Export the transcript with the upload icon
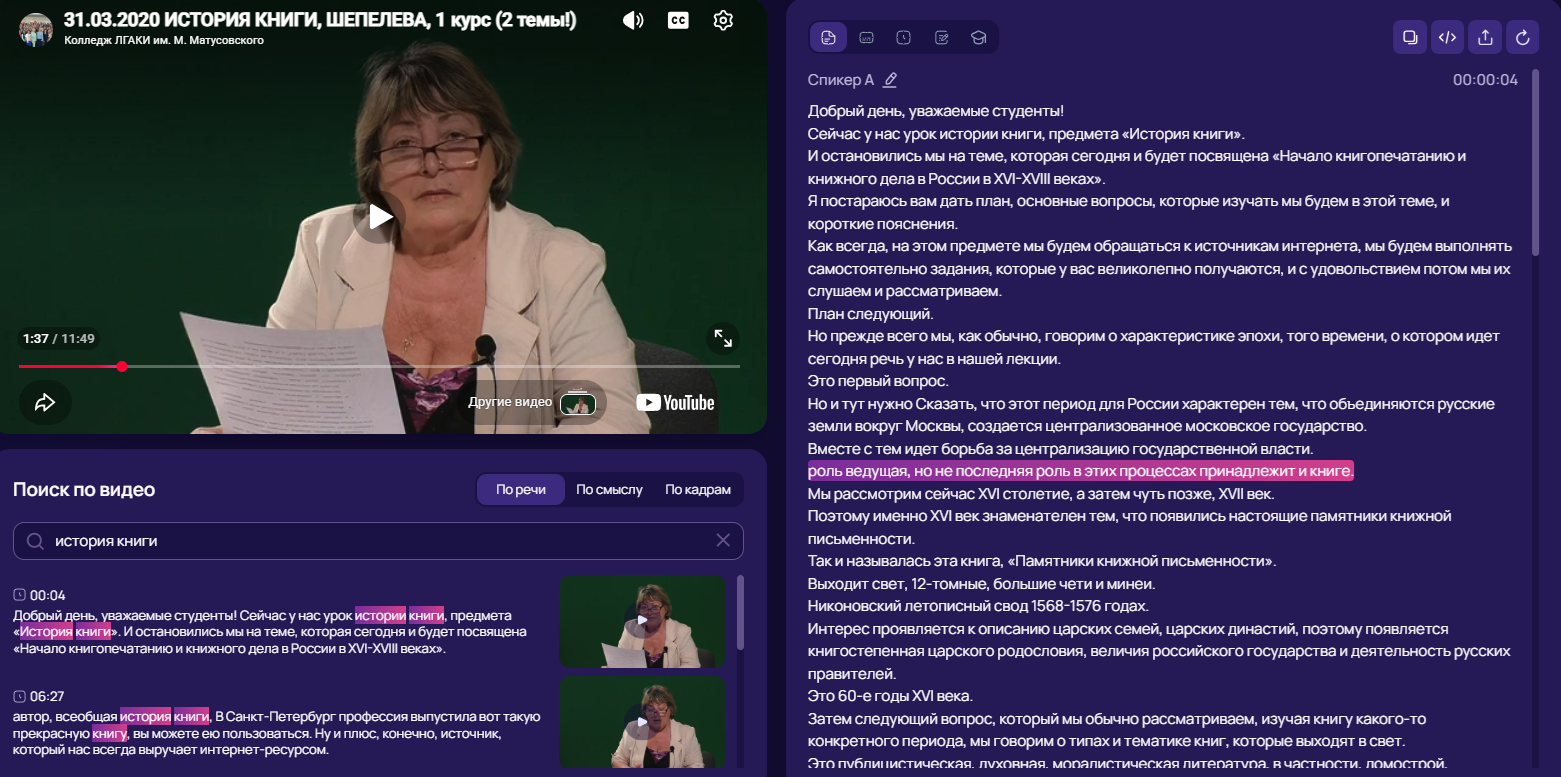This screenshot has width=1561, height=777. 1485,38
